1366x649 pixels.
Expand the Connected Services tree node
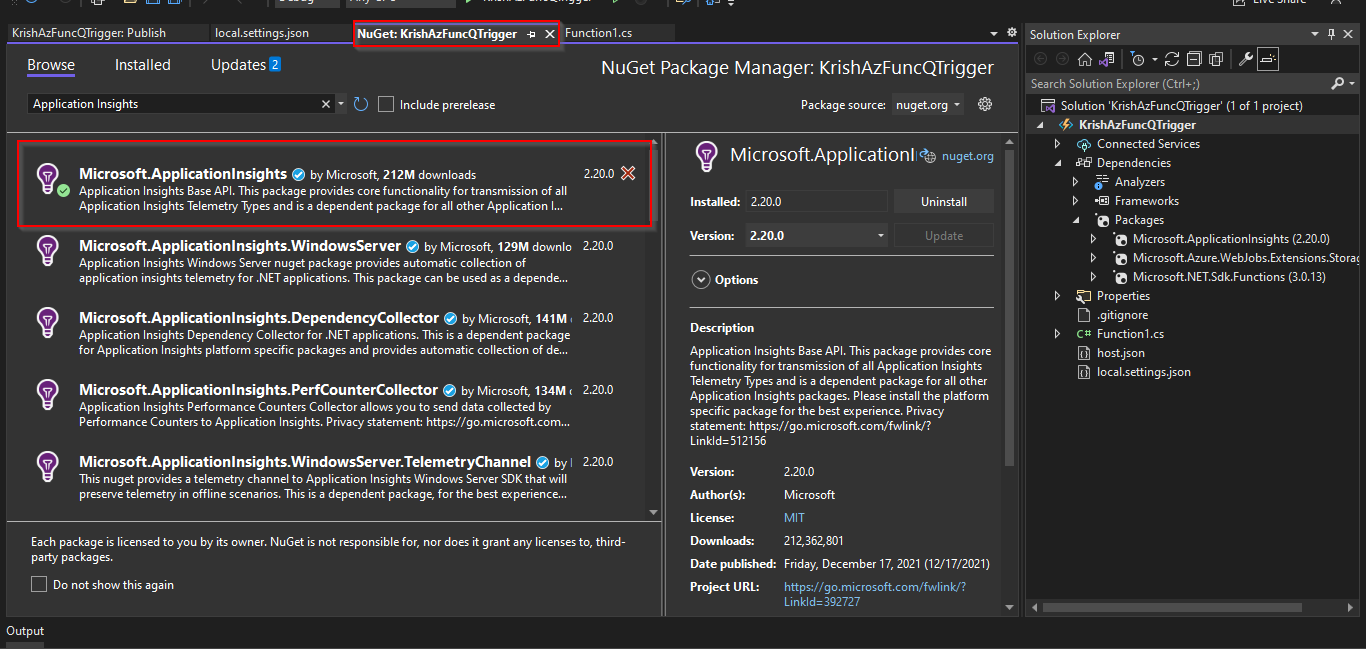tap(1059, 144)
